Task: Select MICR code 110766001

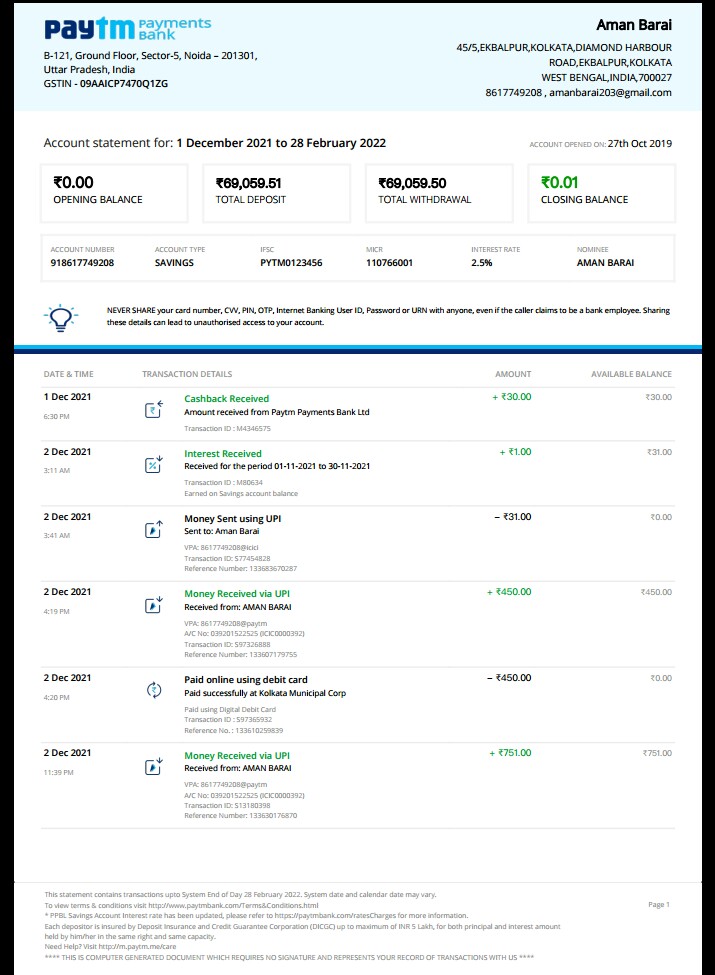Action: [389, 262]
